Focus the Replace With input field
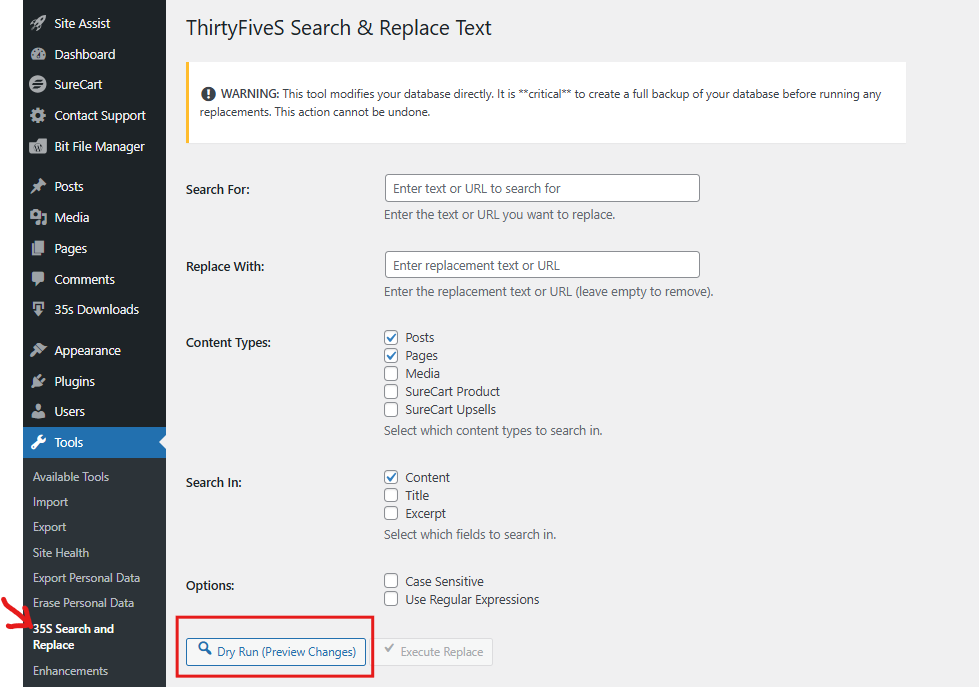Viewport: 979px width, 687px height. tap(541, 265)
